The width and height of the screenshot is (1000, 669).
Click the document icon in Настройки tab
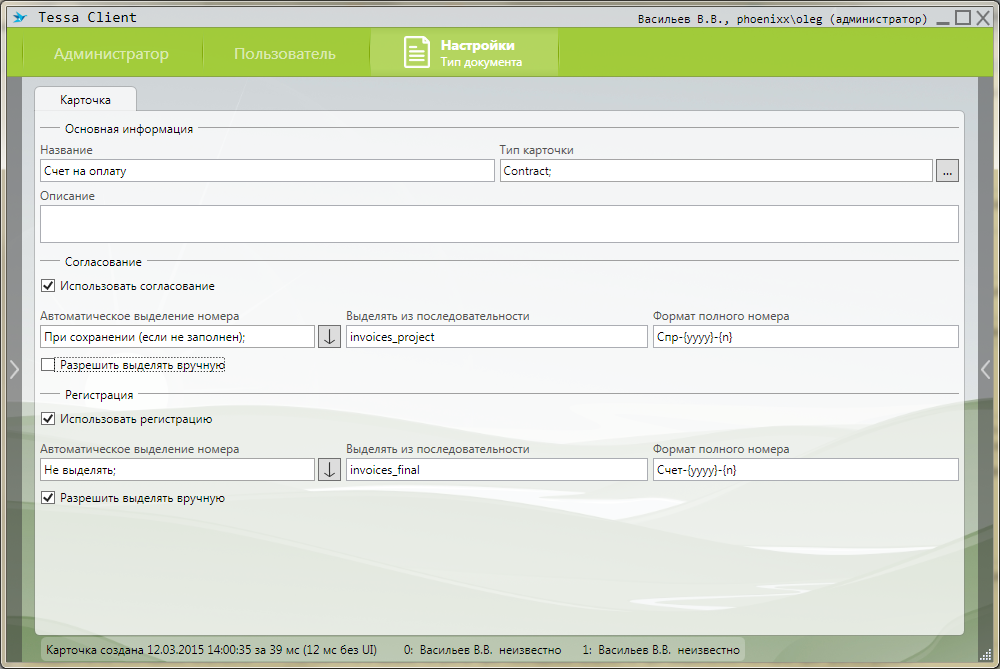pyautogui.click(x=417, y=53)
